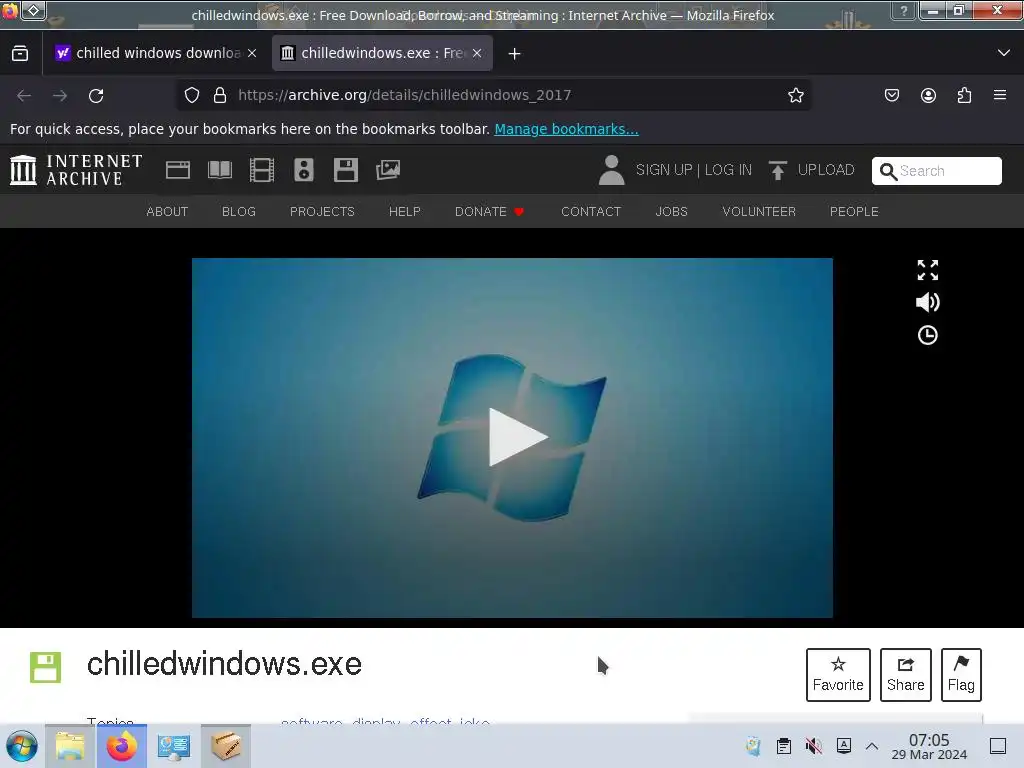This screenshot has height=768, width=1024.
Task: Open Firefox View icon
Action: coord(20,53)
